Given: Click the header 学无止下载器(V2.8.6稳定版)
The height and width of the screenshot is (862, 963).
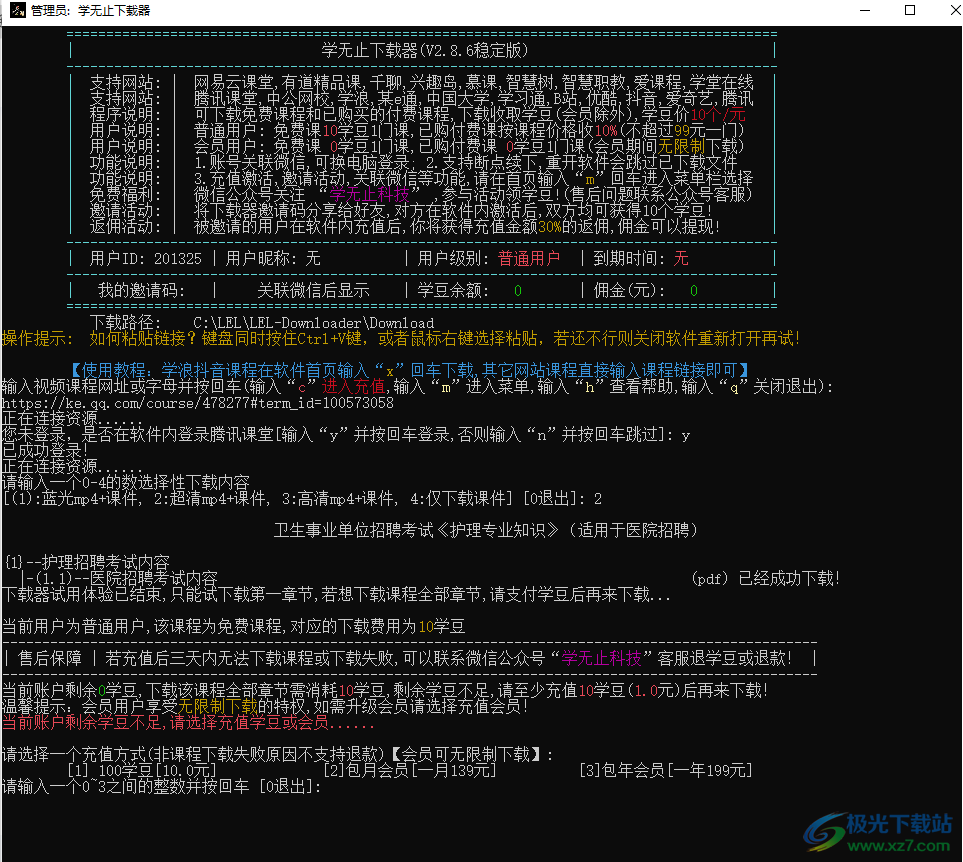Looking at the screenshot, I should (424, 50).
